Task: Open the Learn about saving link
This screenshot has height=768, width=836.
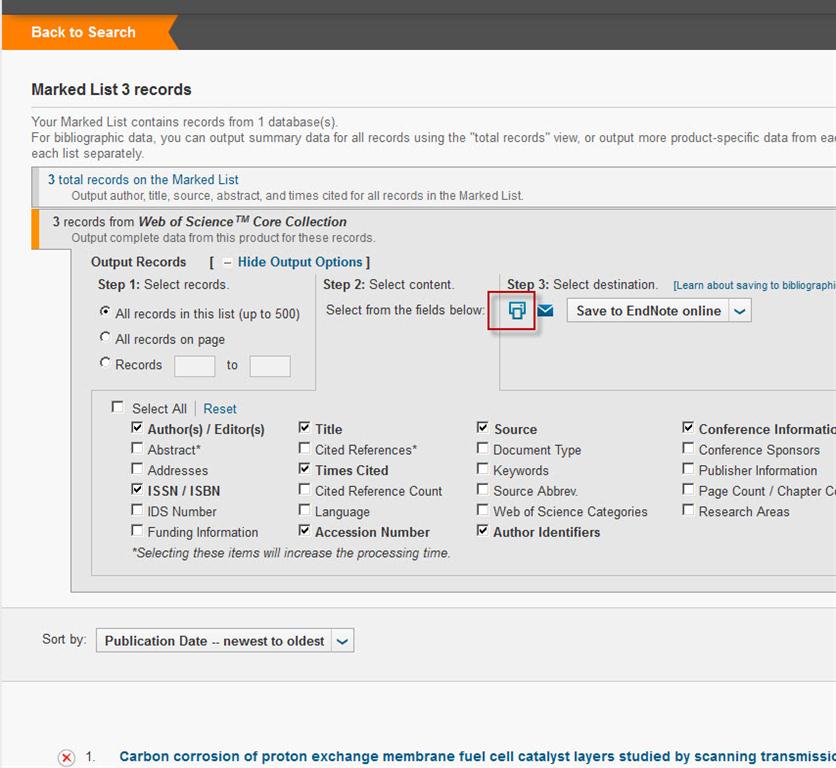Action: point(753,286)
